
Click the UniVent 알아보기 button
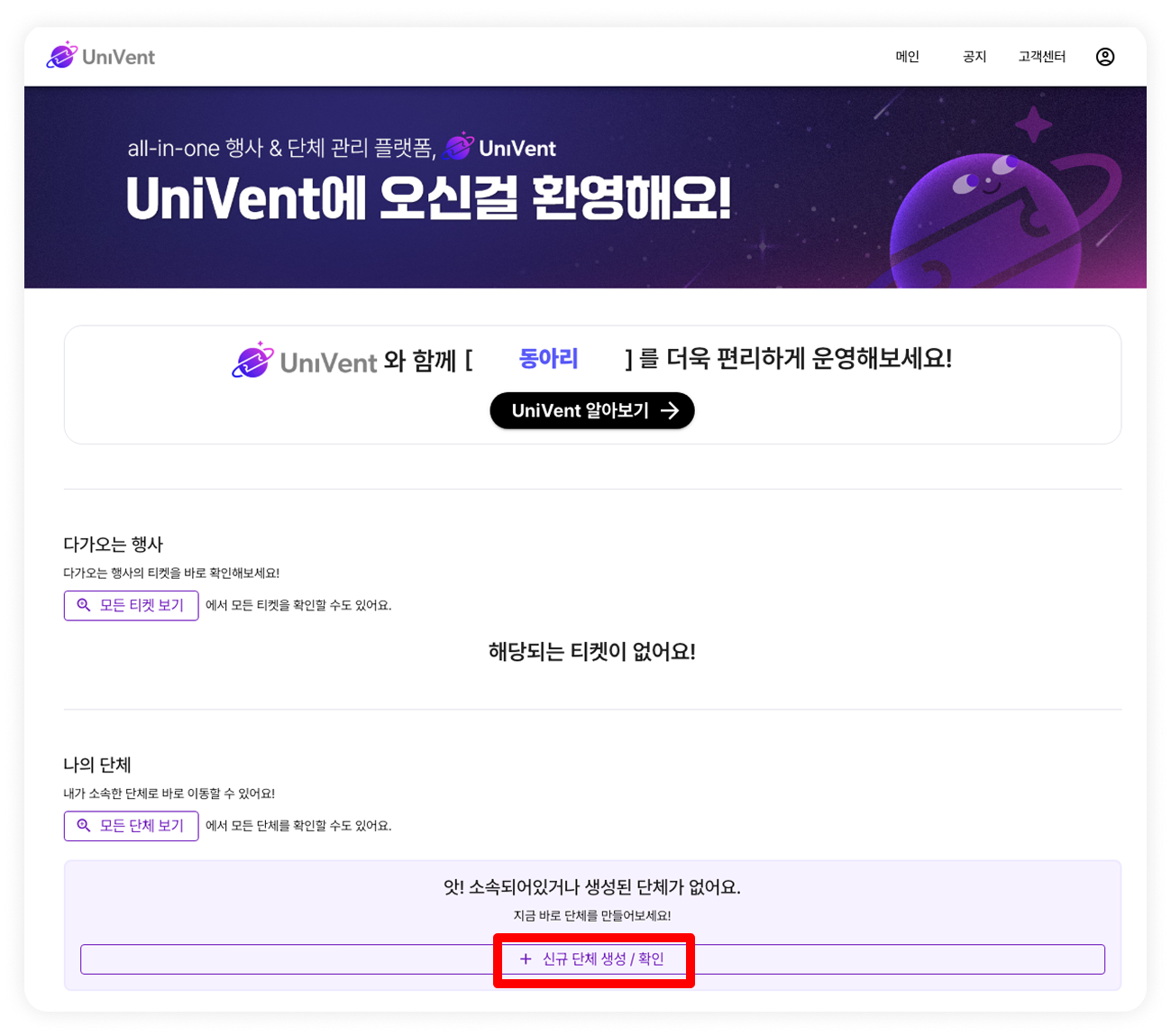click(x=592, y=410)
